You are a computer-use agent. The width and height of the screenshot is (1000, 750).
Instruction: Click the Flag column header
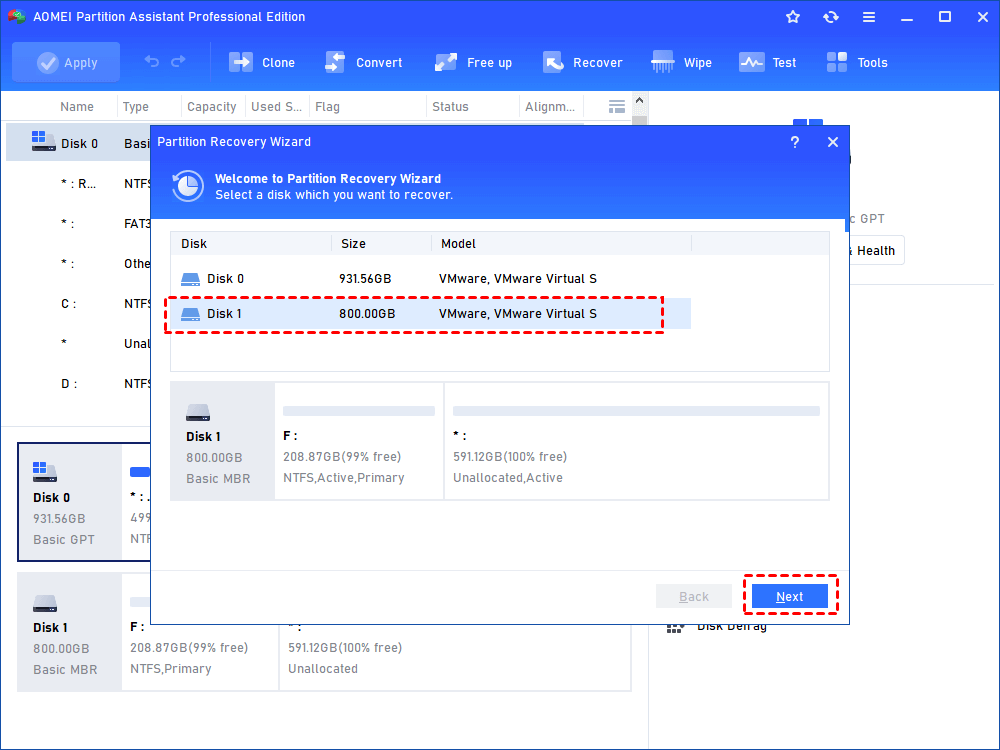[x=327, y=107]
